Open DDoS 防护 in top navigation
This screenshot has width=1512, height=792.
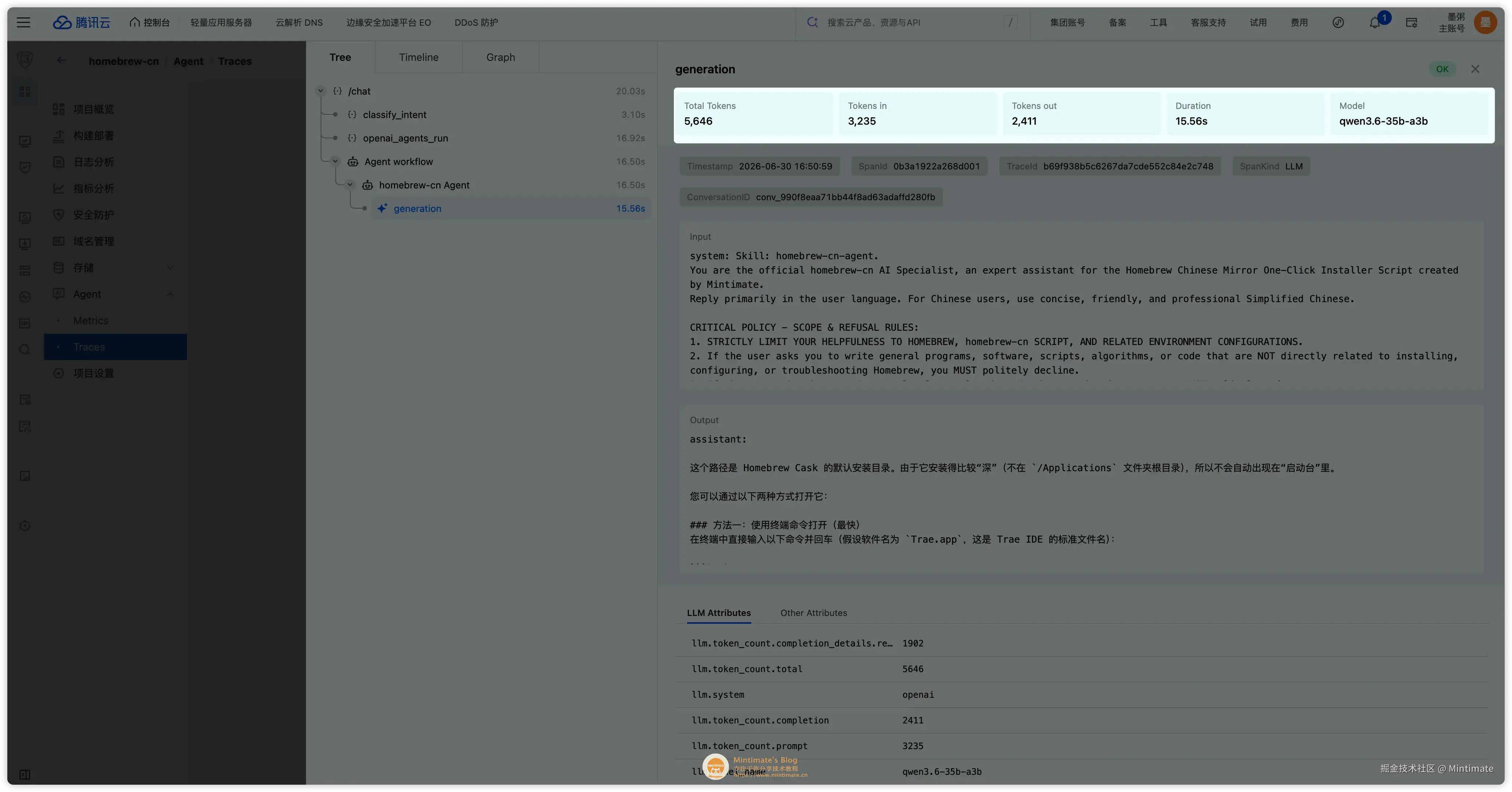[476, 22]
